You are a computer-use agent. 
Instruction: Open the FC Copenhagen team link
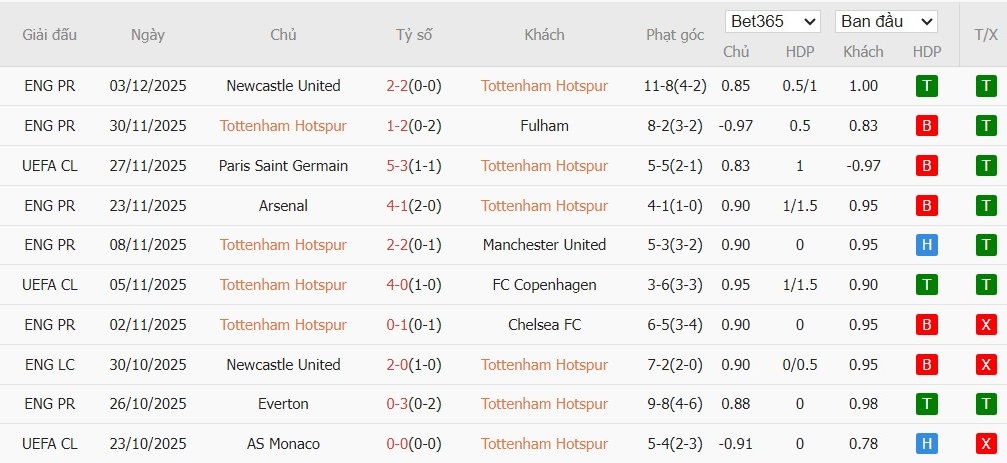[544, 285]
